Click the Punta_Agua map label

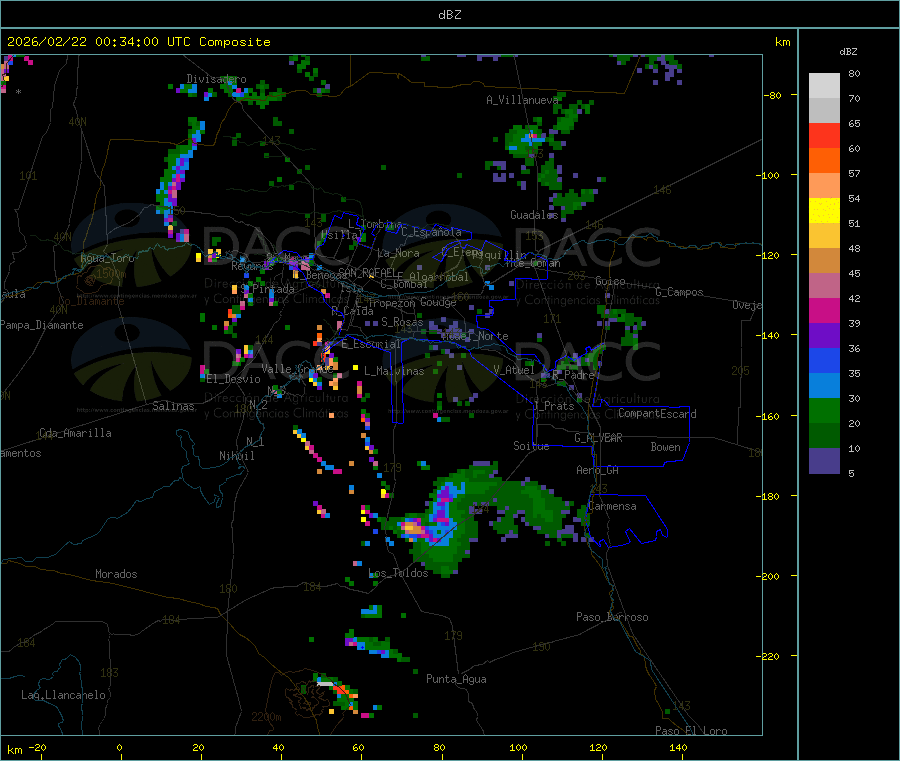pyautogui.click(x=456, y=679)
